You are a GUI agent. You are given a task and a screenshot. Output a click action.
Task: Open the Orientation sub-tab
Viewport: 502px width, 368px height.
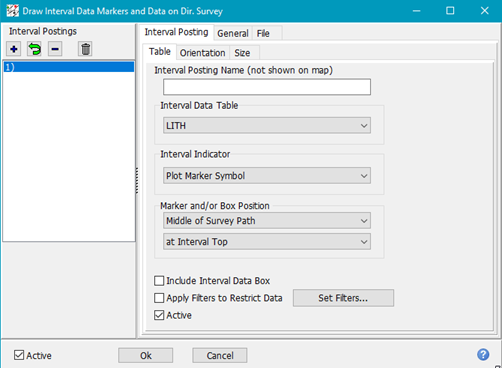click(x=202, y=53)
